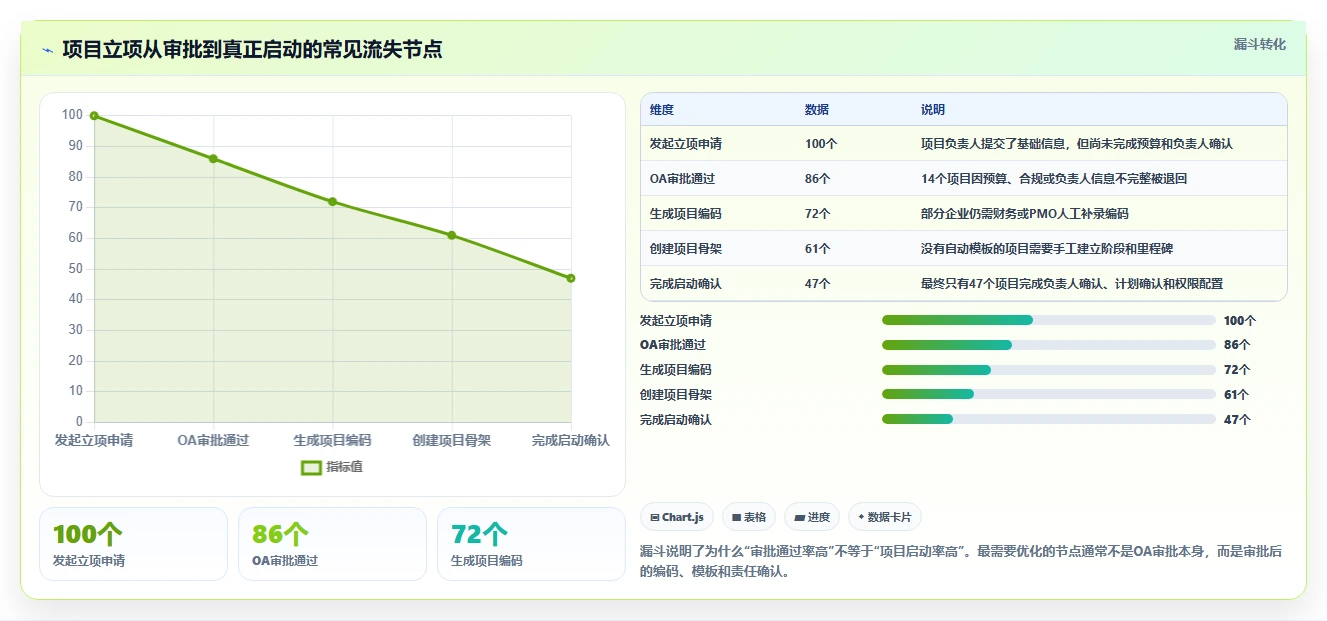
Task: Select the Chart.js tag chip
Action: click(x=677, y=517)
